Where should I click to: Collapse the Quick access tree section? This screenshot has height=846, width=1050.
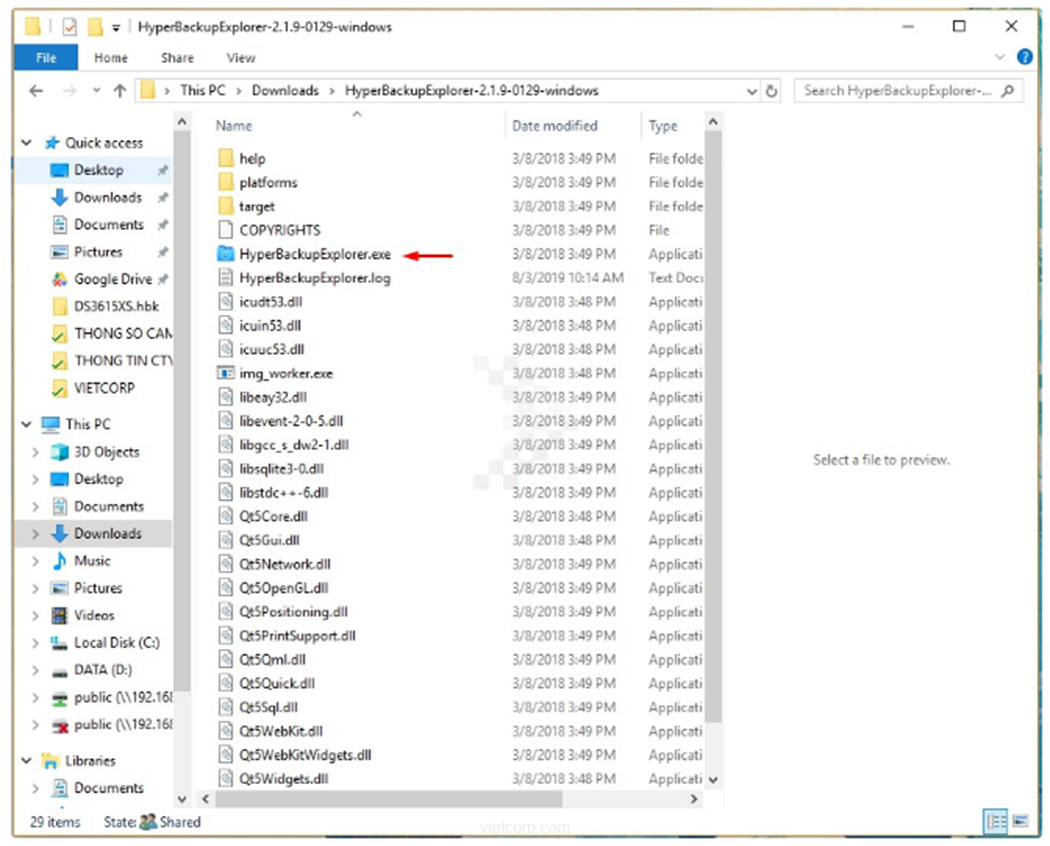click(x=27, y=143)
